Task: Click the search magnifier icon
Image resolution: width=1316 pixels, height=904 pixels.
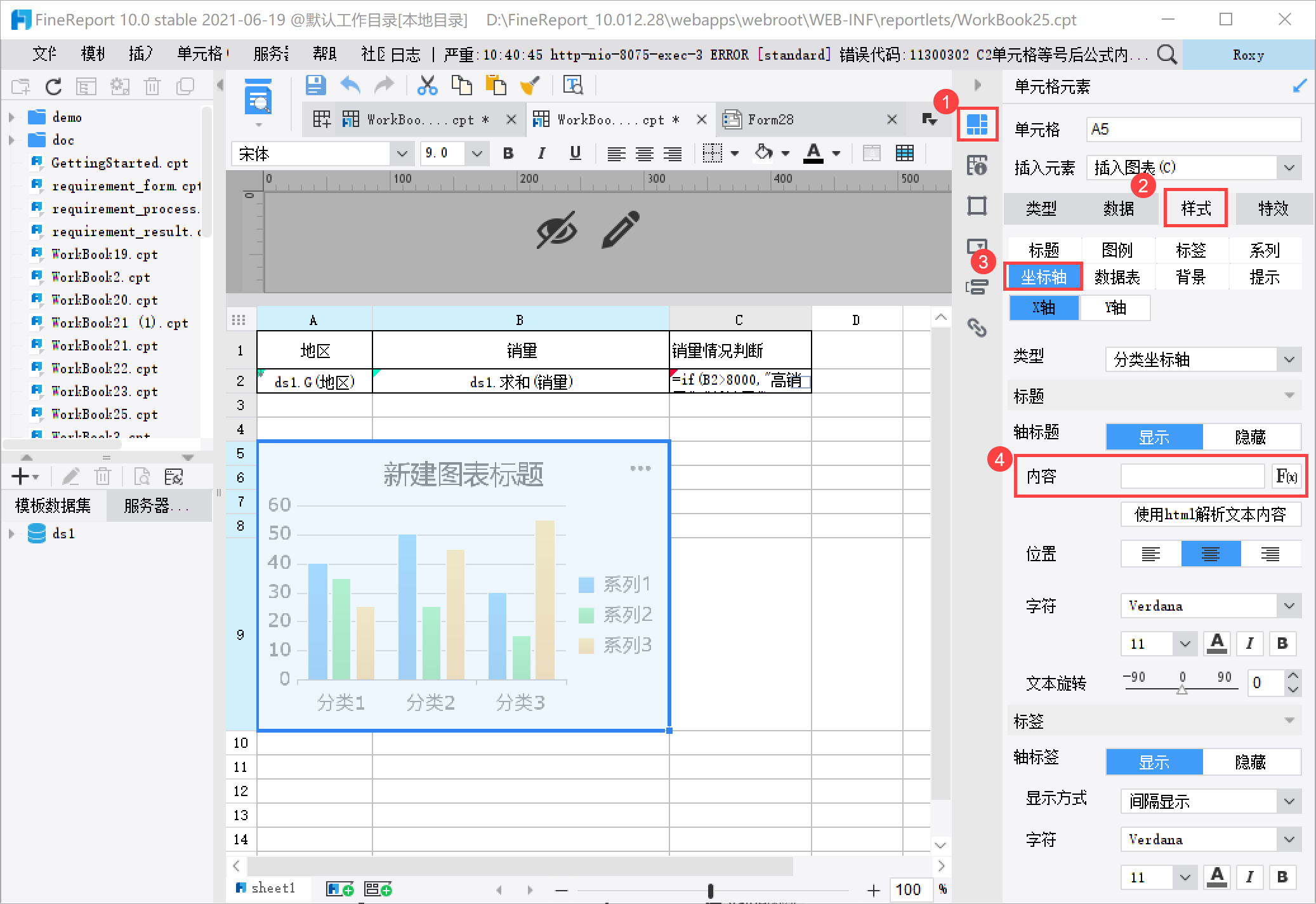Action: coord(1166,55)
